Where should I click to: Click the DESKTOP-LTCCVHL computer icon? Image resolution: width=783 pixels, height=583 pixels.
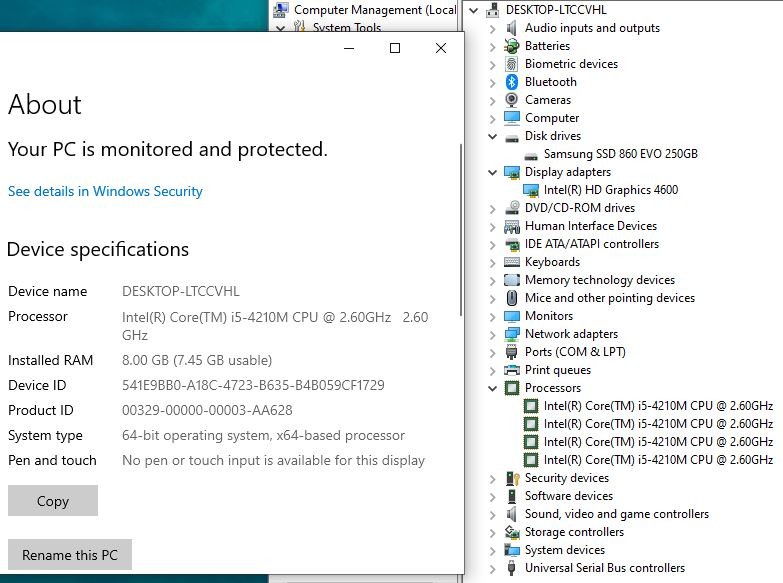(493, 10)
